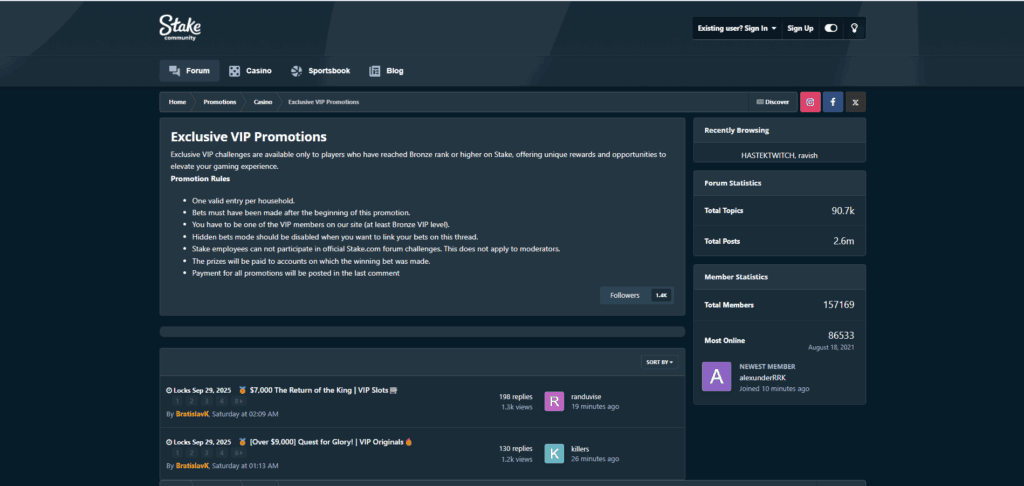Expand the Existing user Sign In dropdown
Viewport: 1024px width, 486px height.
click(x=737, y=29)
